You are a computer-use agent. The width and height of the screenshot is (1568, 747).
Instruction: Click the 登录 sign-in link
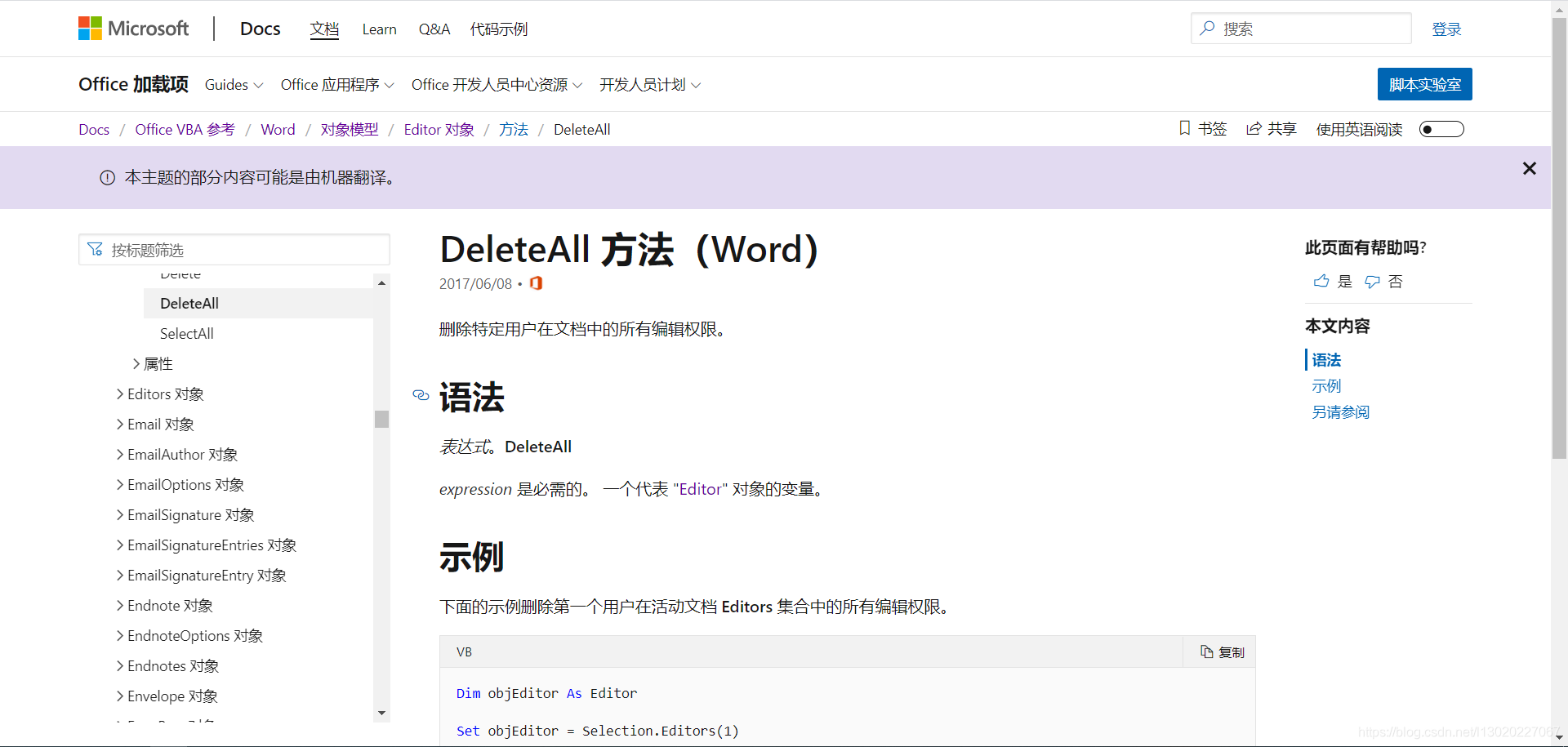(1446, 29)
